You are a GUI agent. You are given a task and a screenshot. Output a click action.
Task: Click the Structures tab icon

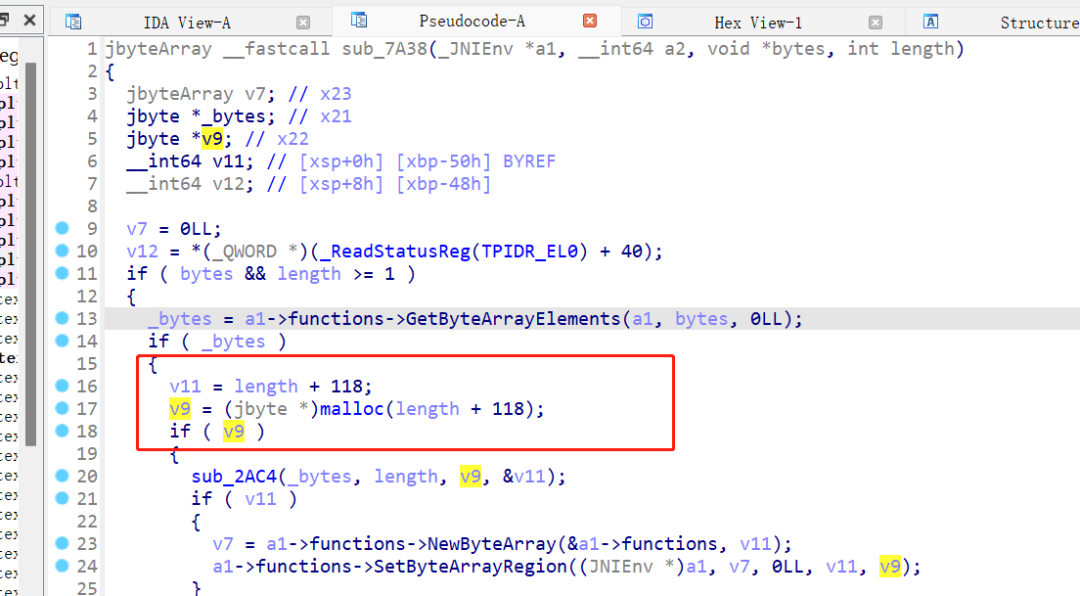click(931, 22)
